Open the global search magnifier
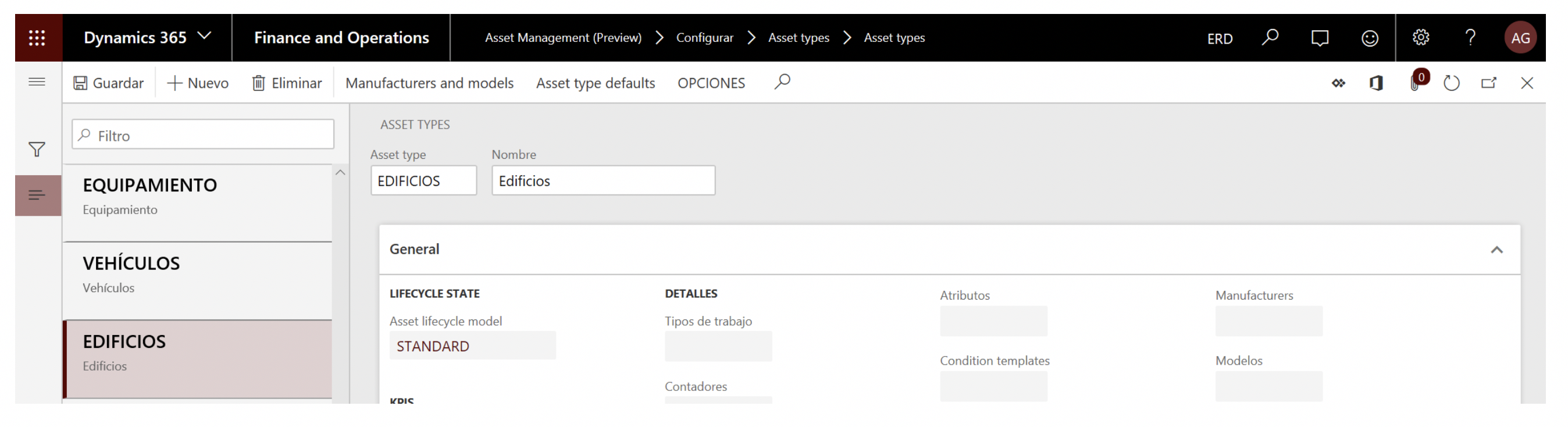The image size is (1568, 427). coord(1270,38)
